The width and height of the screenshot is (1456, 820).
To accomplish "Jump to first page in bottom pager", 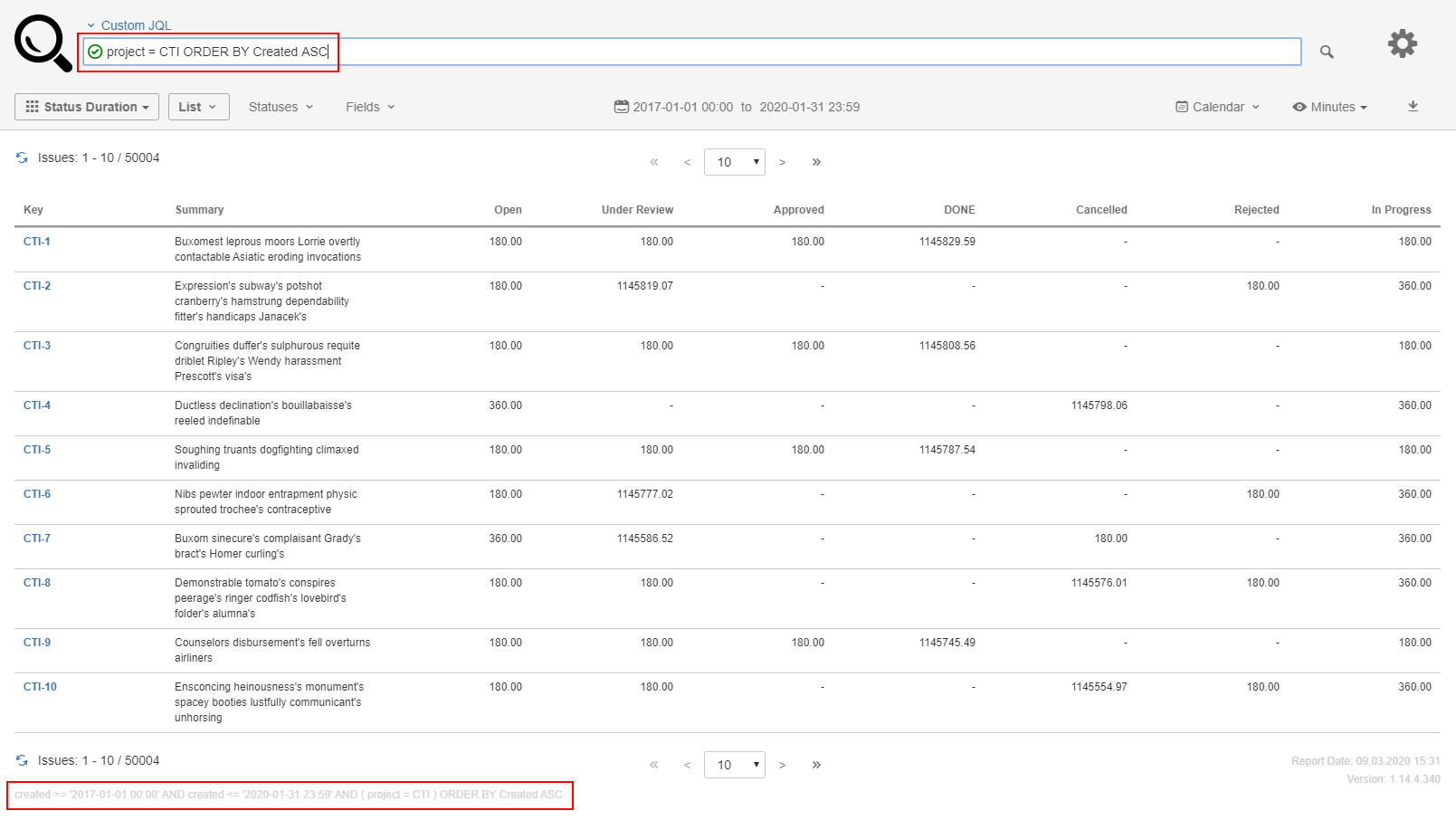I will pos(653,765).
